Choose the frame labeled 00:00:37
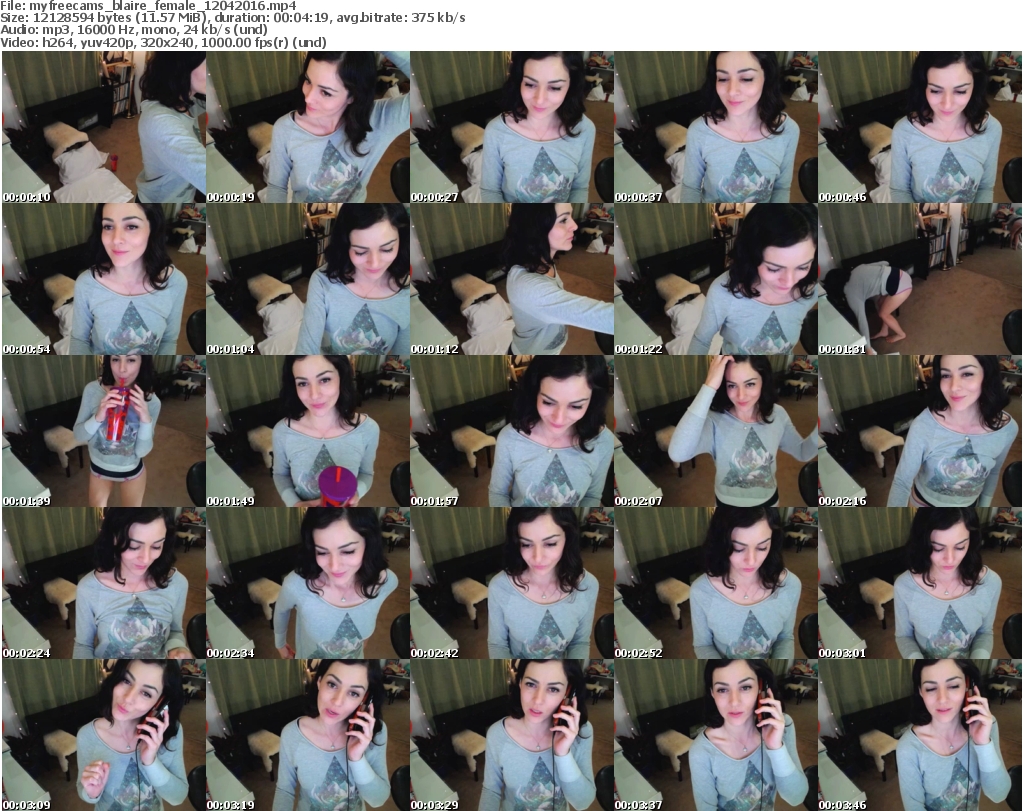The image size is (1024, 811). click(x=716, y=127)
